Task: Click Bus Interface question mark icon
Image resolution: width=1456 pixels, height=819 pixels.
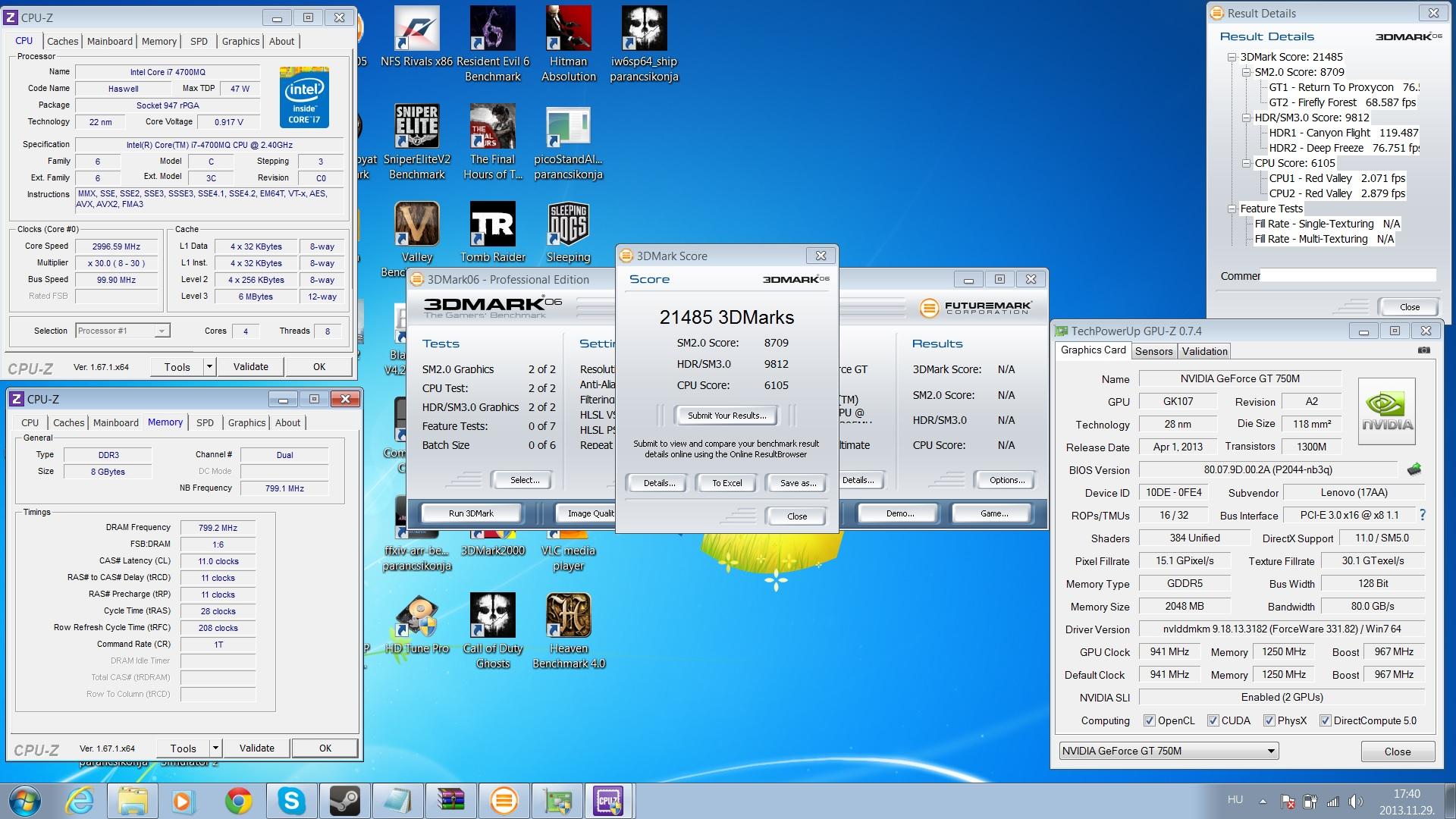Action: 1423,515
